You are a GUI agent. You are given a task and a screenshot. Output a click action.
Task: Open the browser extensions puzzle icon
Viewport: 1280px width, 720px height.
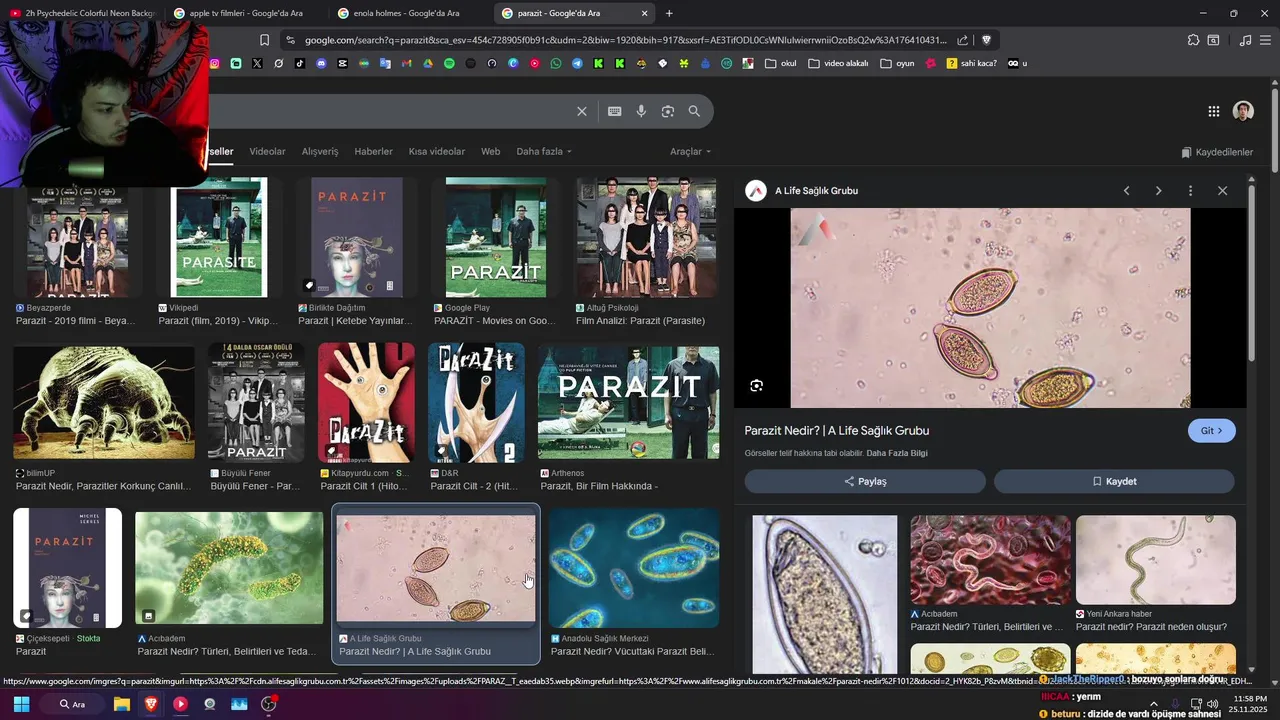(1193, 40)
